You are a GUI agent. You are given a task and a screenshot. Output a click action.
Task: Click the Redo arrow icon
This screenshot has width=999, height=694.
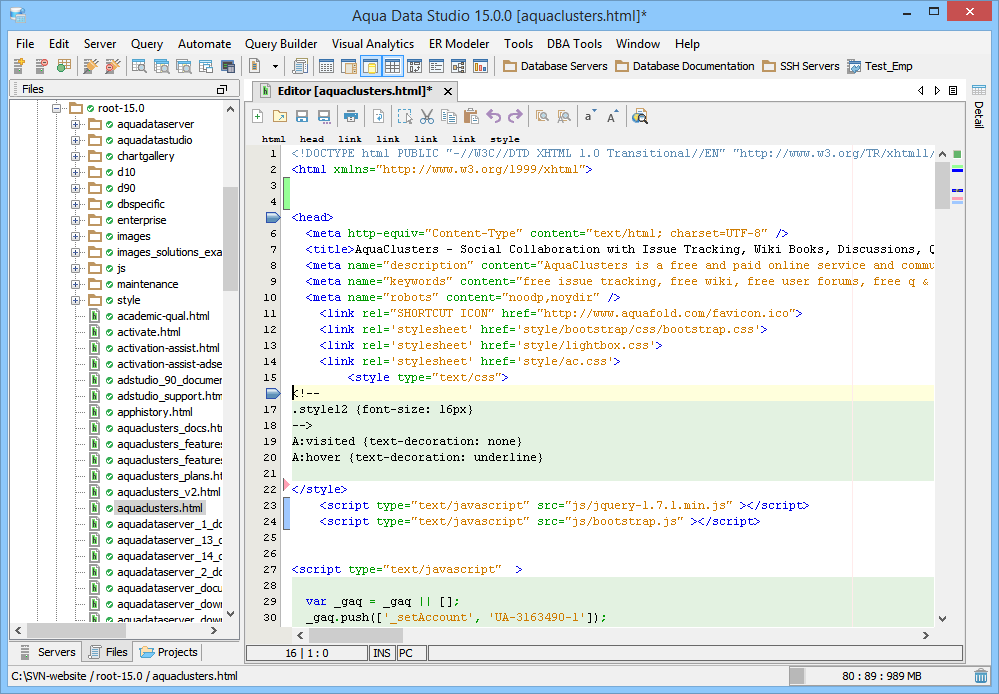515,117
